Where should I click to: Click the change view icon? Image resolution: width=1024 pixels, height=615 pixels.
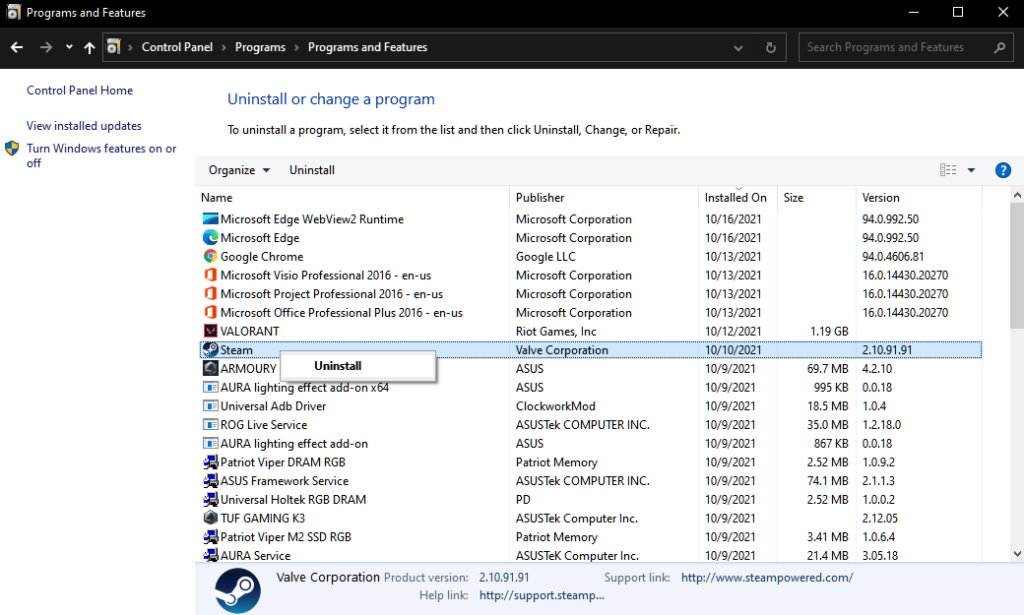click(x=947, y=170)
